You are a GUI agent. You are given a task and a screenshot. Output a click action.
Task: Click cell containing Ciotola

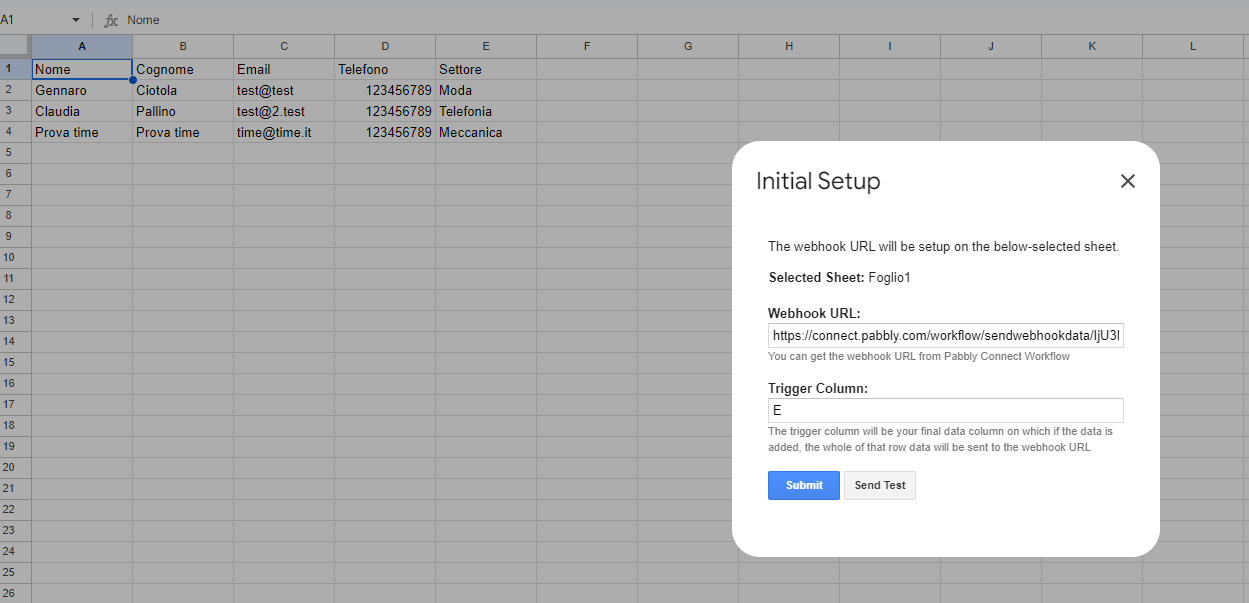(x=183, y=90)
